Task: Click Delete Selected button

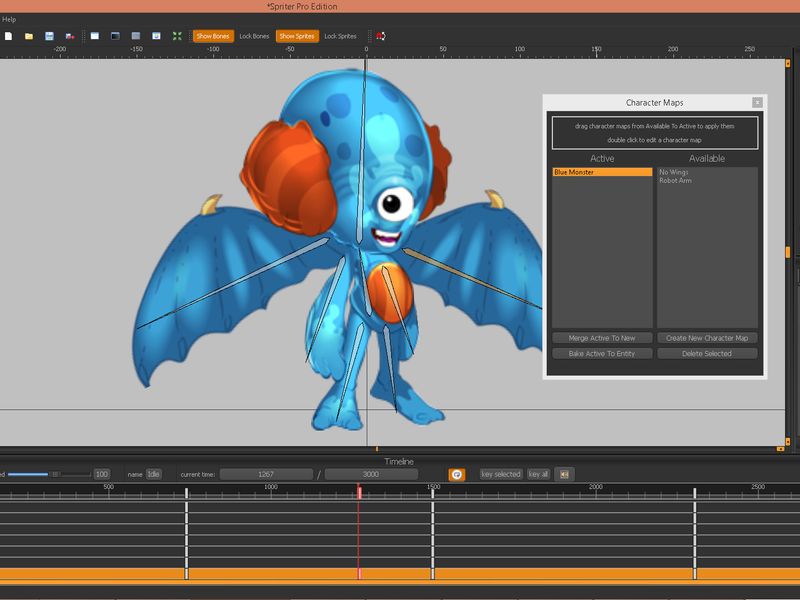Action: point(707,354)
